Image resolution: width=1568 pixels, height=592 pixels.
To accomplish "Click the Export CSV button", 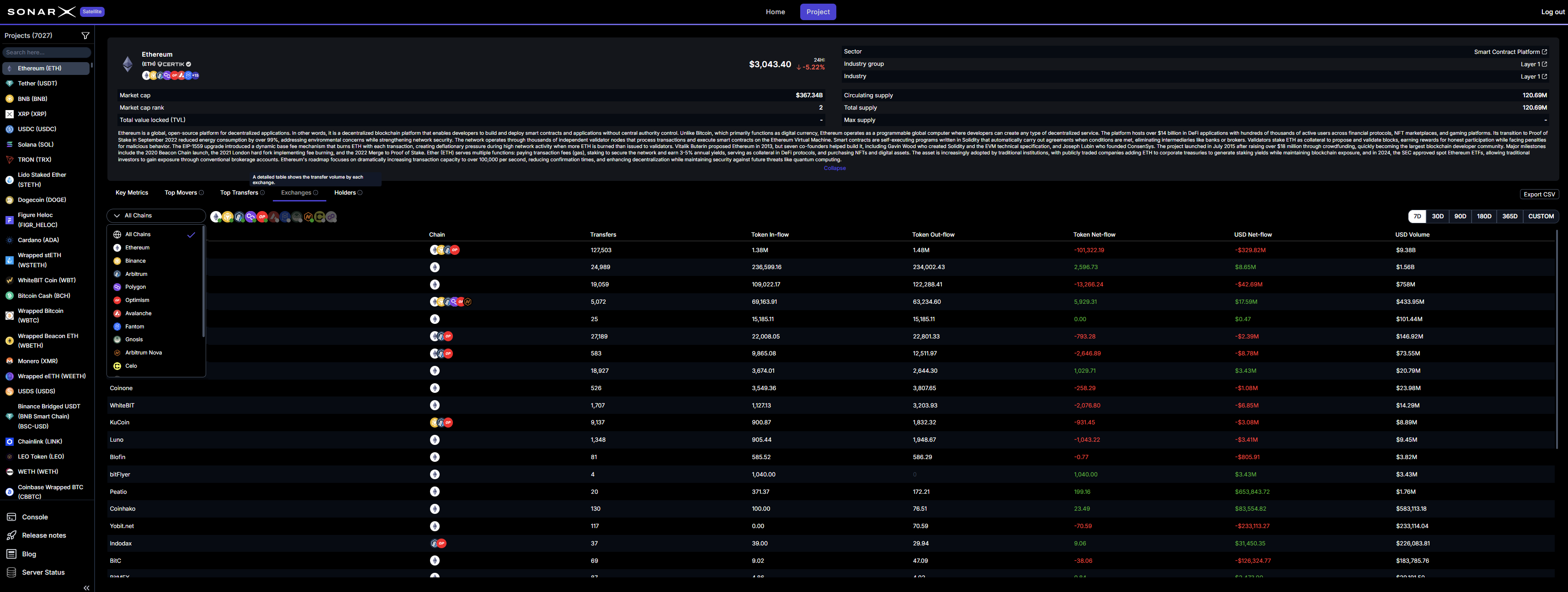I will coord(1539,195).
